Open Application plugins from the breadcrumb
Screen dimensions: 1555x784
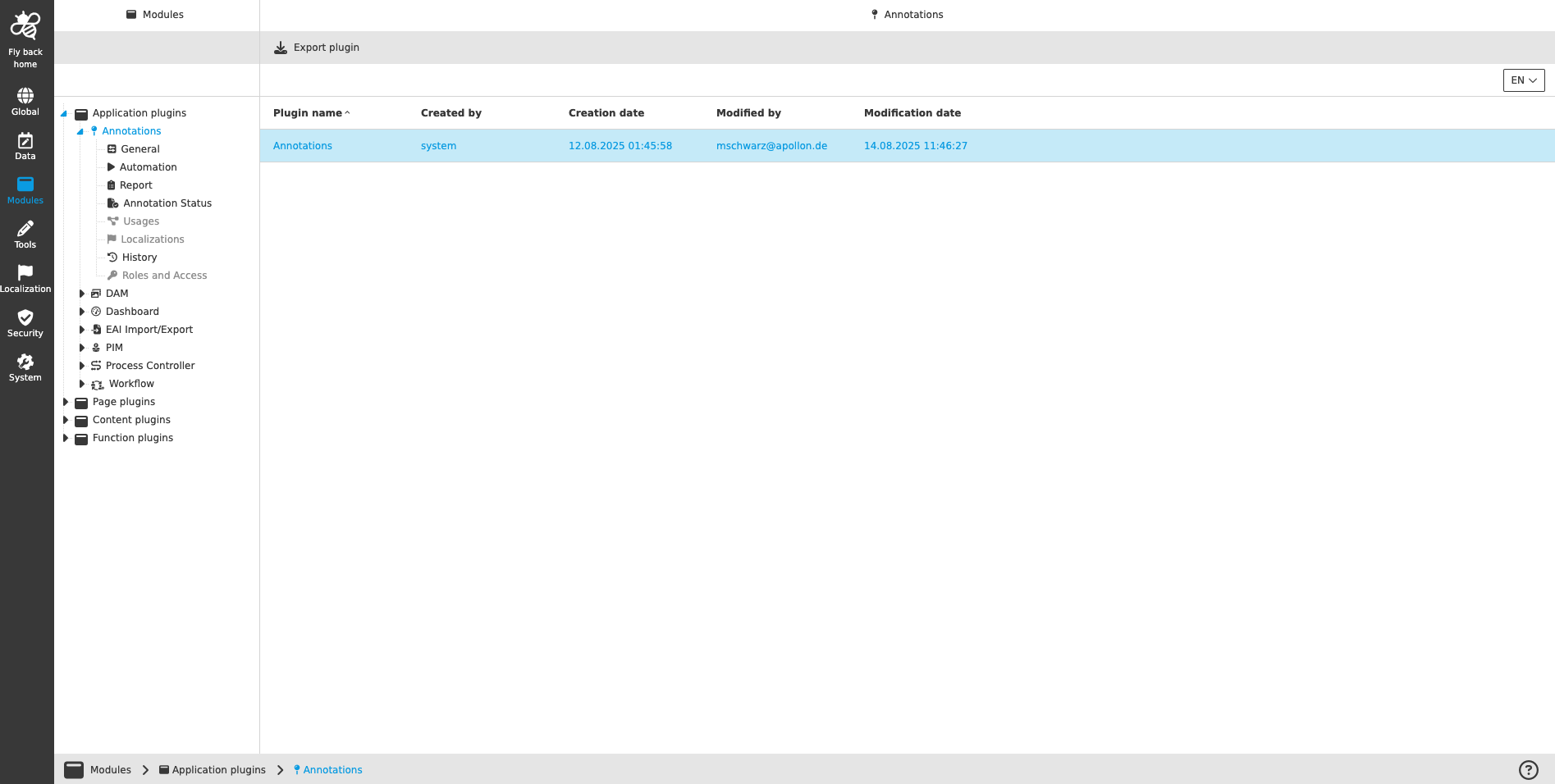tap(220, 769)
